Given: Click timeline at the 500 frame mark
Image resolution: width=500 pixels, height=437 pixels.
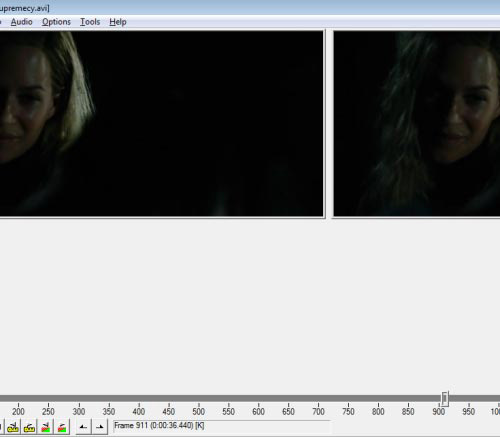Looking at the screenshot, I should (198, 398).
